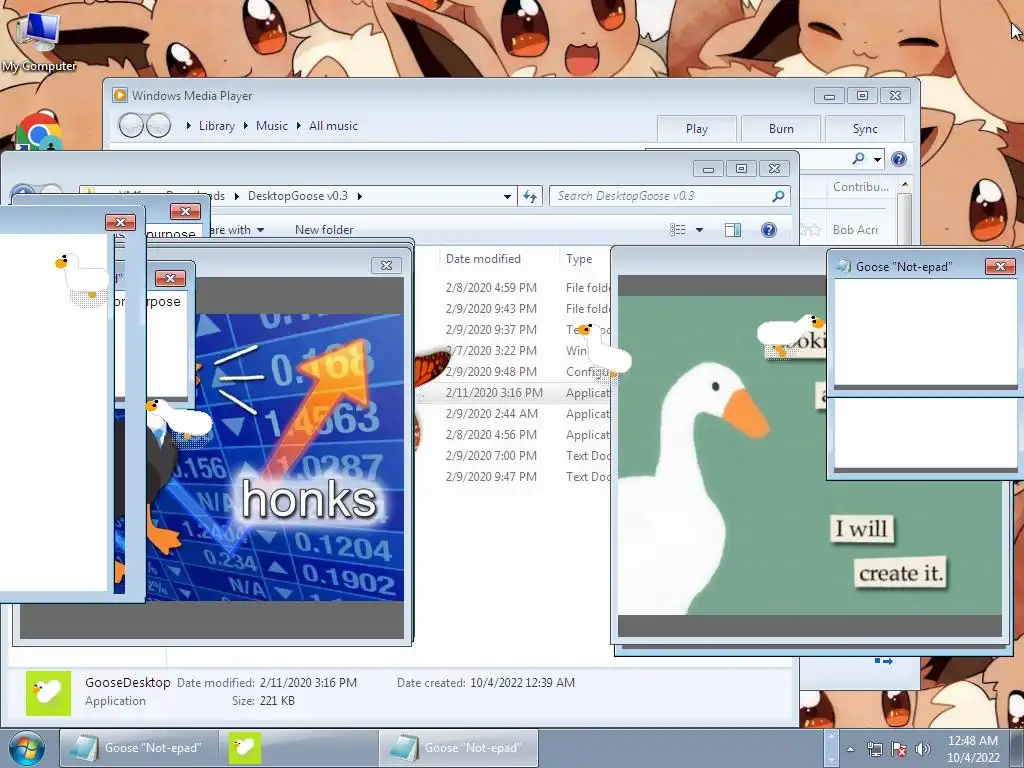
Task: Select the Library breadcrumb in Media Player
Action: click(x=217, y=125)
